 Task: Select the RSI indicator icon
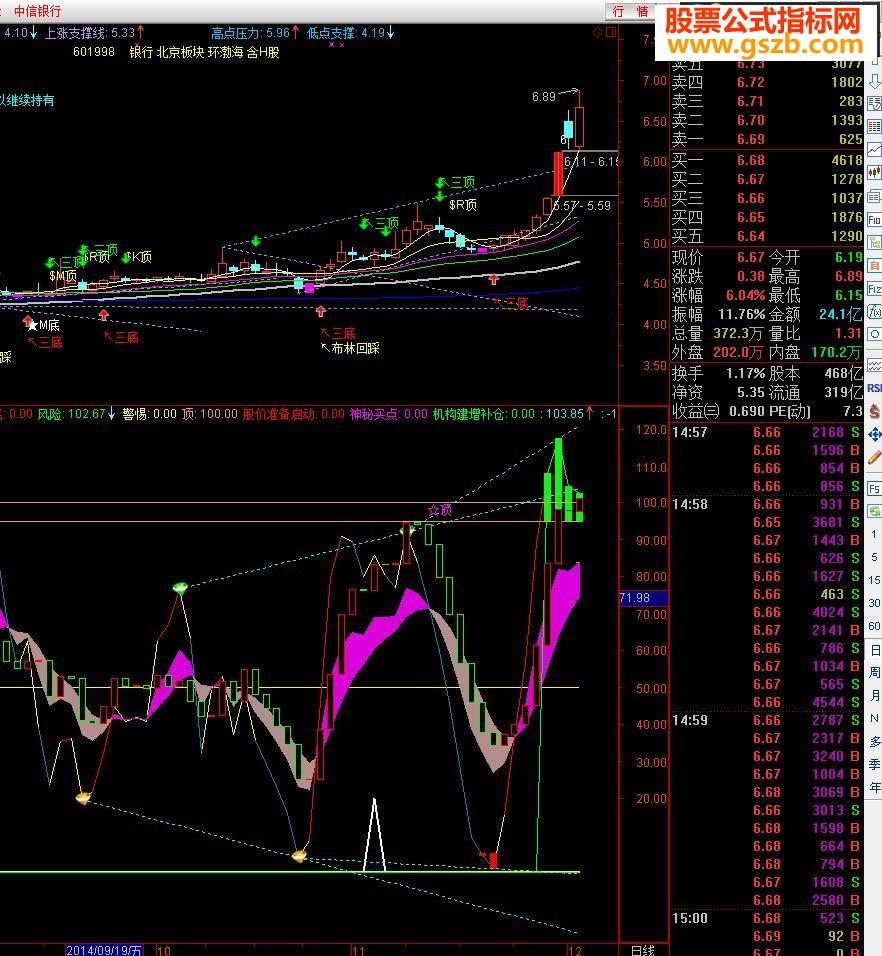[x=875, y=388]
